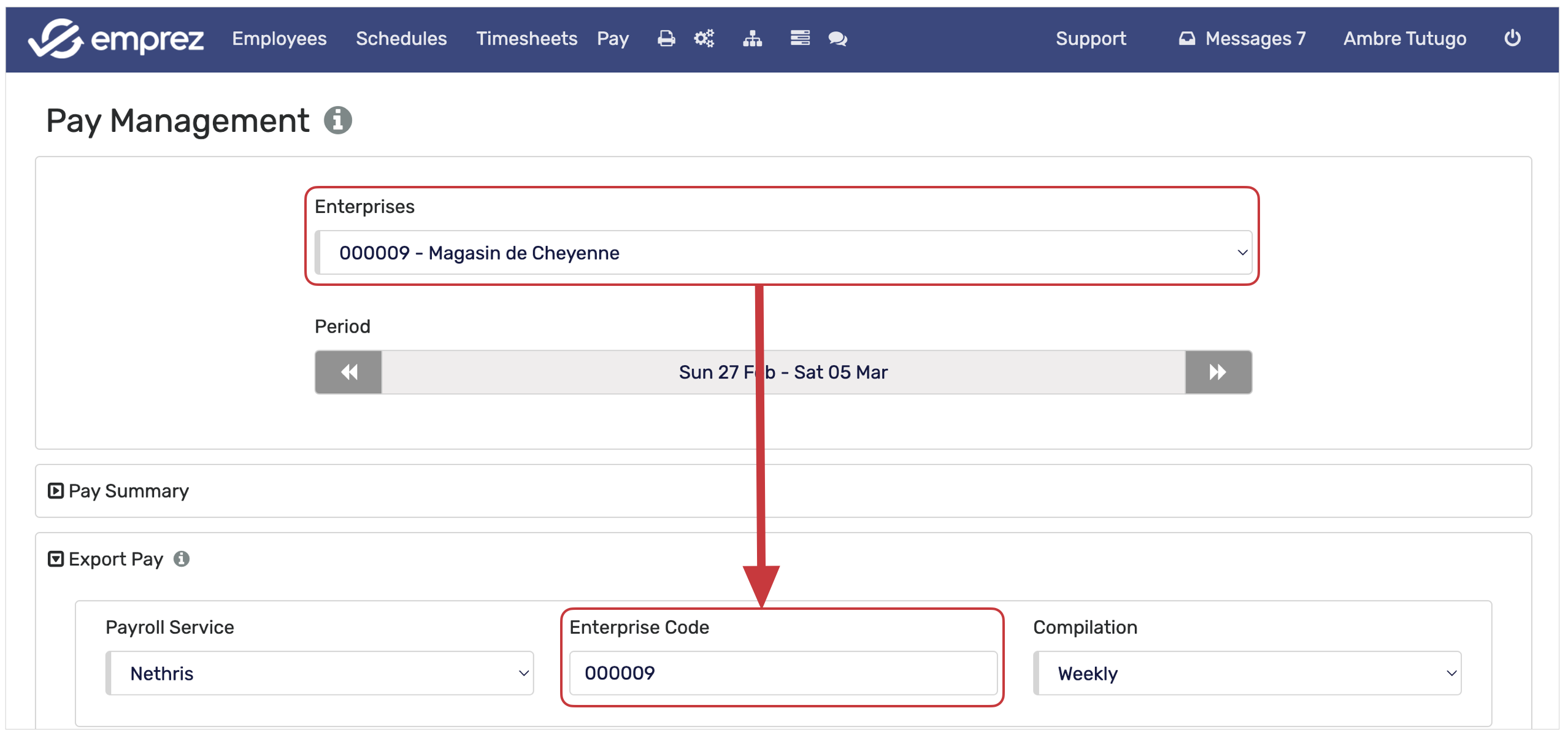1568x735 pixels.
Task: Advance to next period with forward arrow
Action: (x=1218, y=372)
